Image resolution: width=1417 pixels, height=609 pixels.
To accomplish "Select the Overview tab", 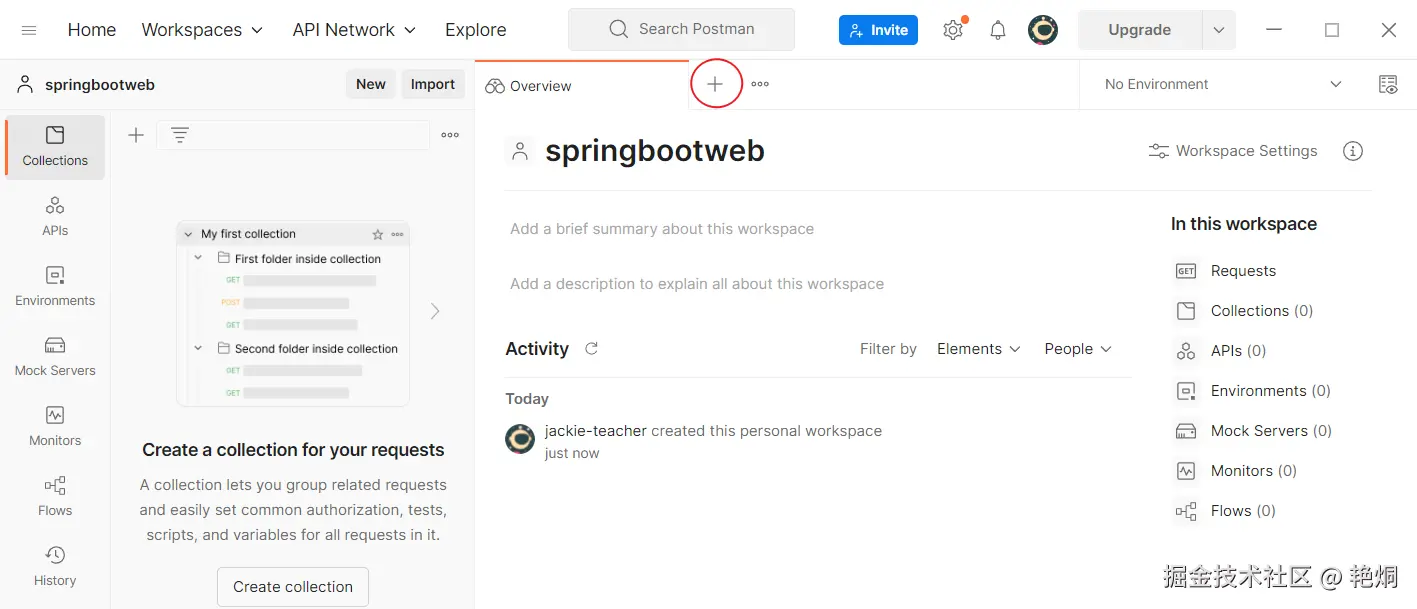I will pyautogui.click(x=582, y=85).
